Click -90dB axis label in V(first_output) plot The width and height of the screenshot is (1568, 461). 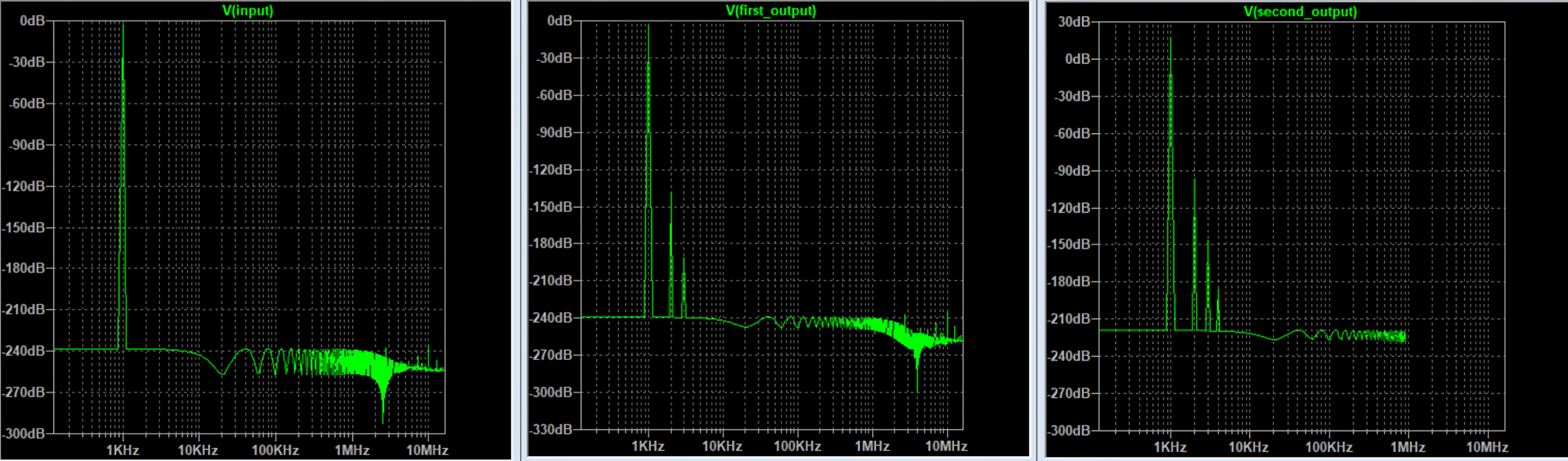(554, 132)
